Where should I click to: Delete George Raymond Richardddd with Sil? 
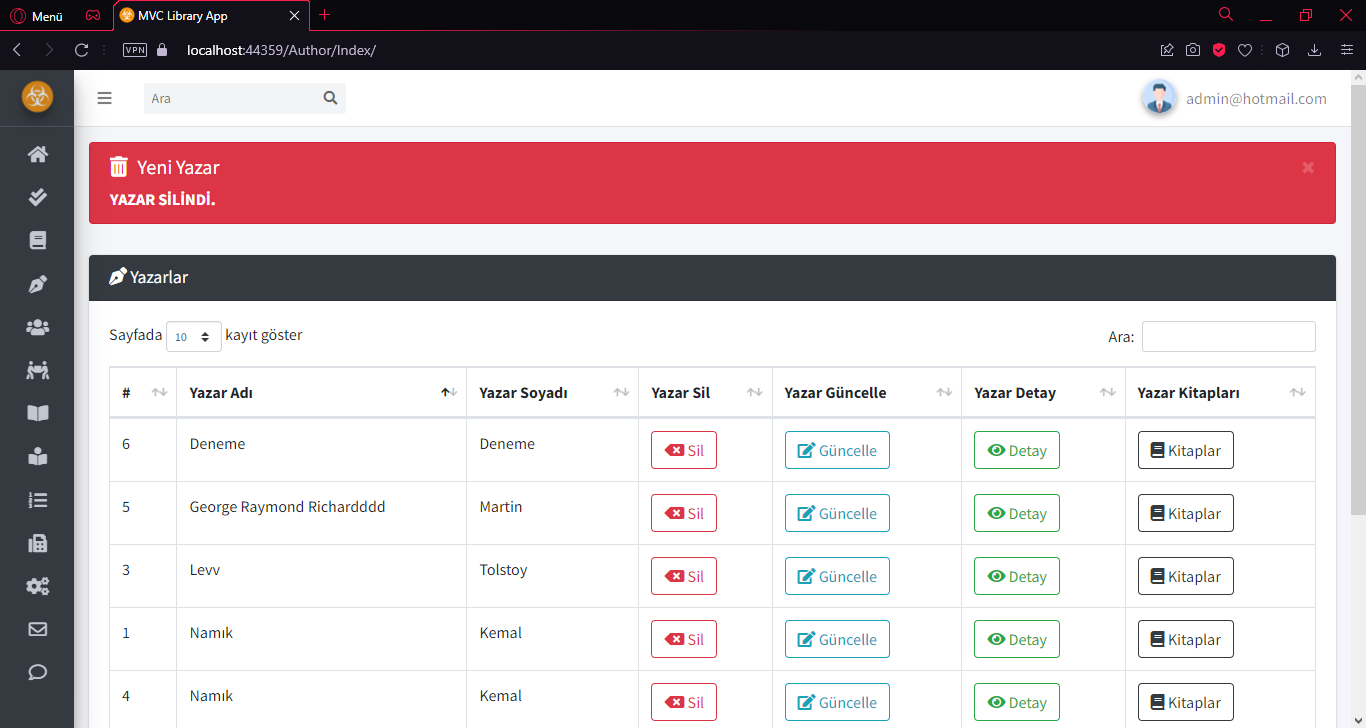coord(684,513)
